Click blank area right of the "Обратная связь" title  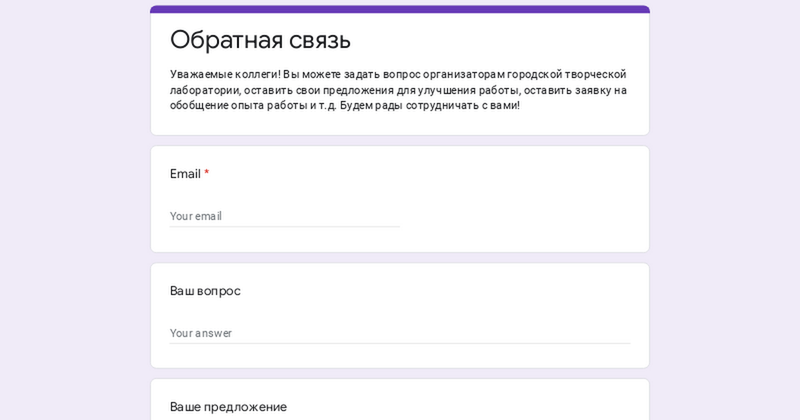click(x=500, y=40)
